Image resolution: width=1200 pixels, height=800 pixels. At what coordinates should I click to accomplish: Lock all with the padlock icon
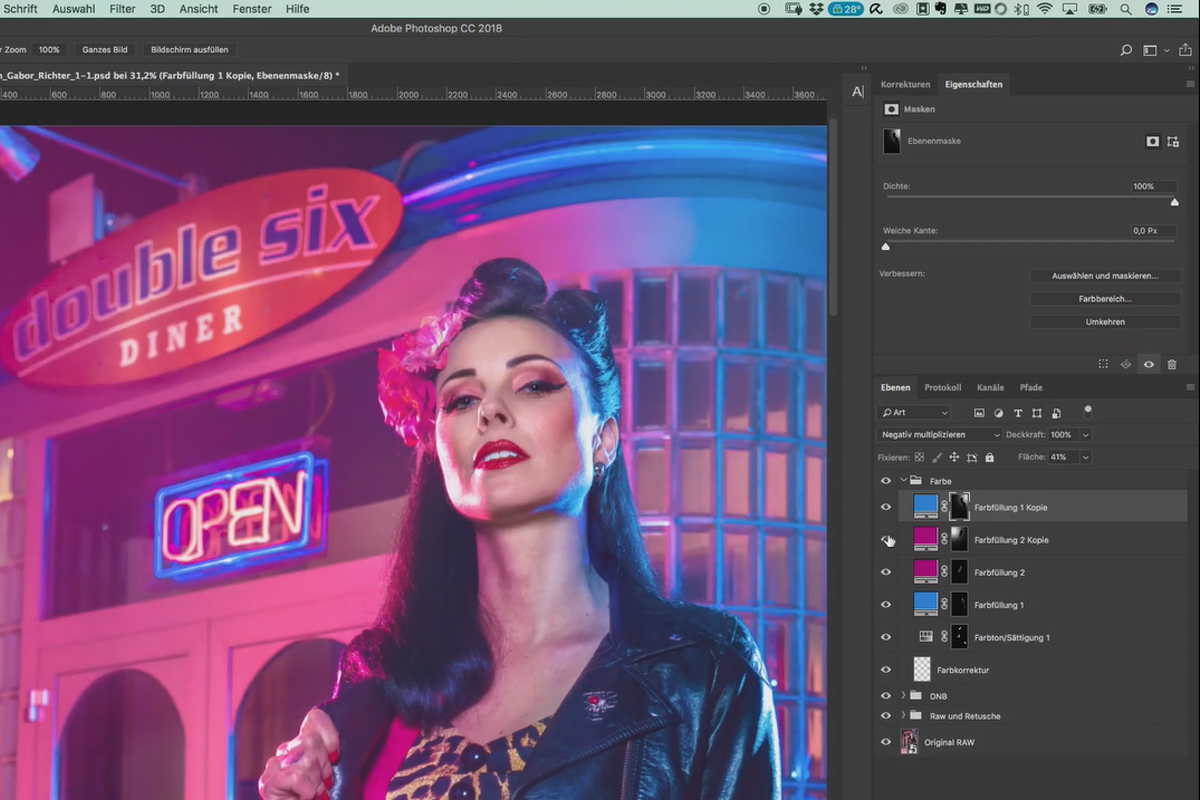[x=989, y=457]
